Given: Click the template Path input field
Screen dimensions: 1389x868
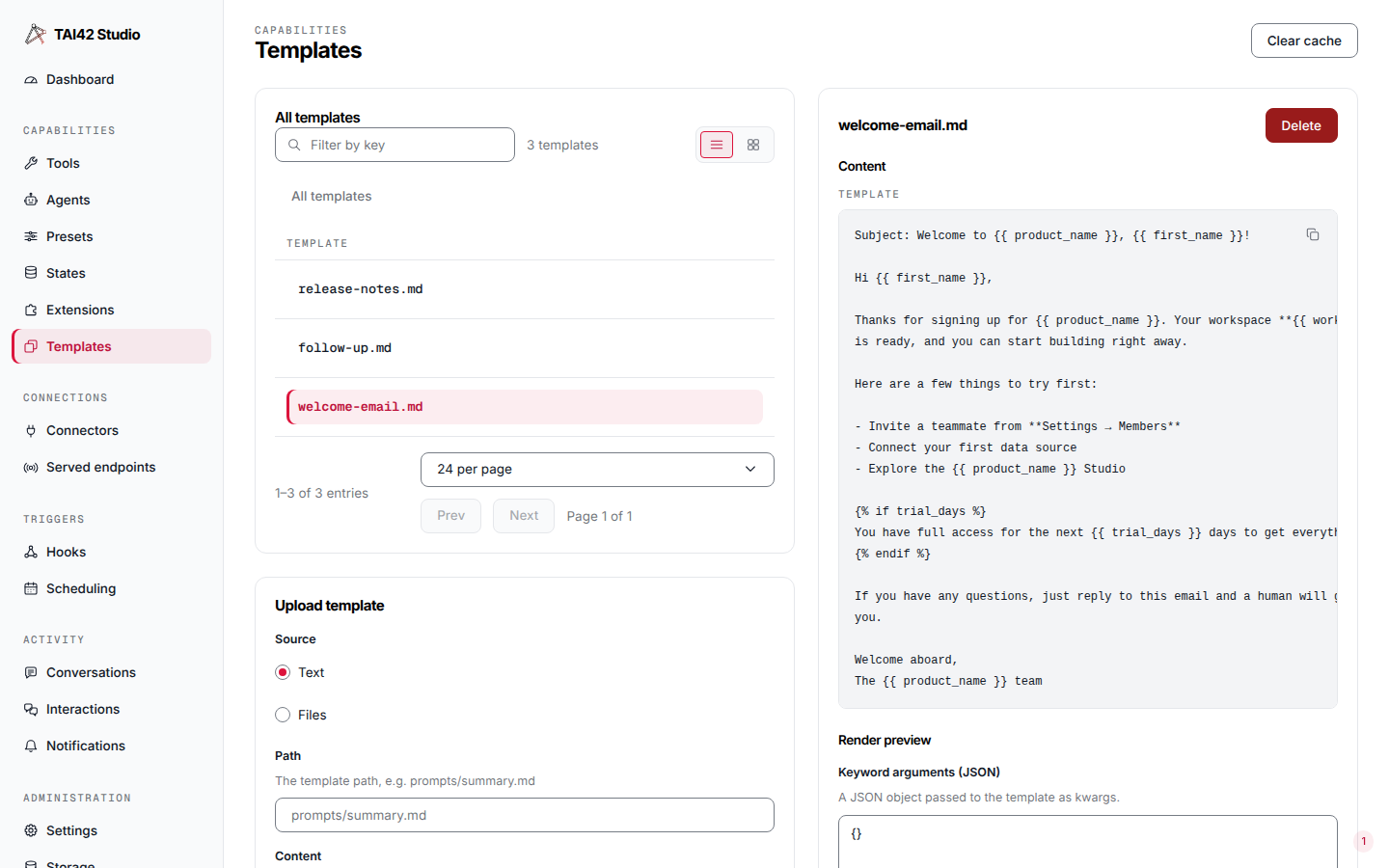Looking at the screenshot, I should [x=525, y=815].
